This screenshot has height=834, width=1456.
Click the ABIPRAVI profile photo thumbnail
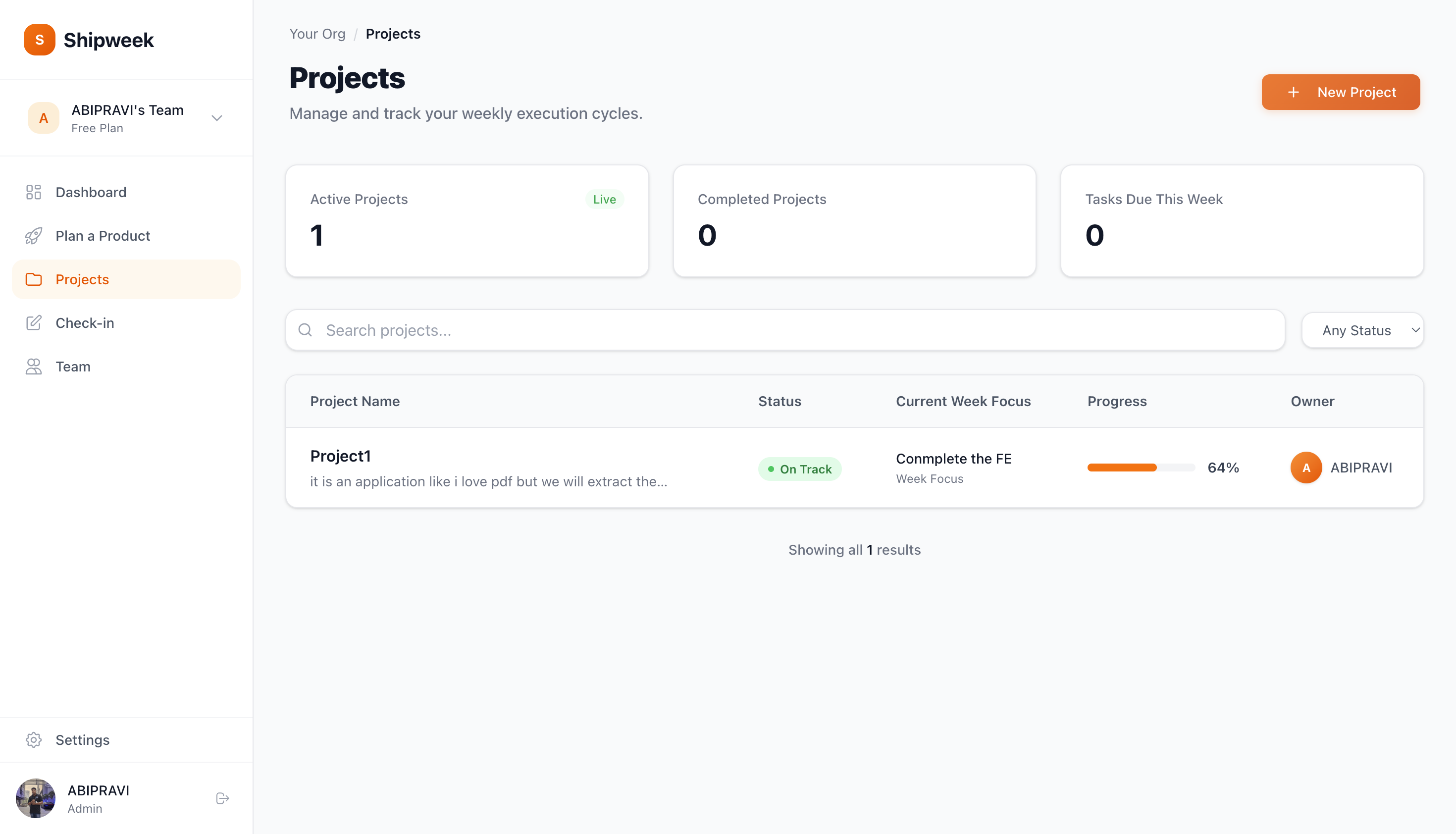point(36,798)
